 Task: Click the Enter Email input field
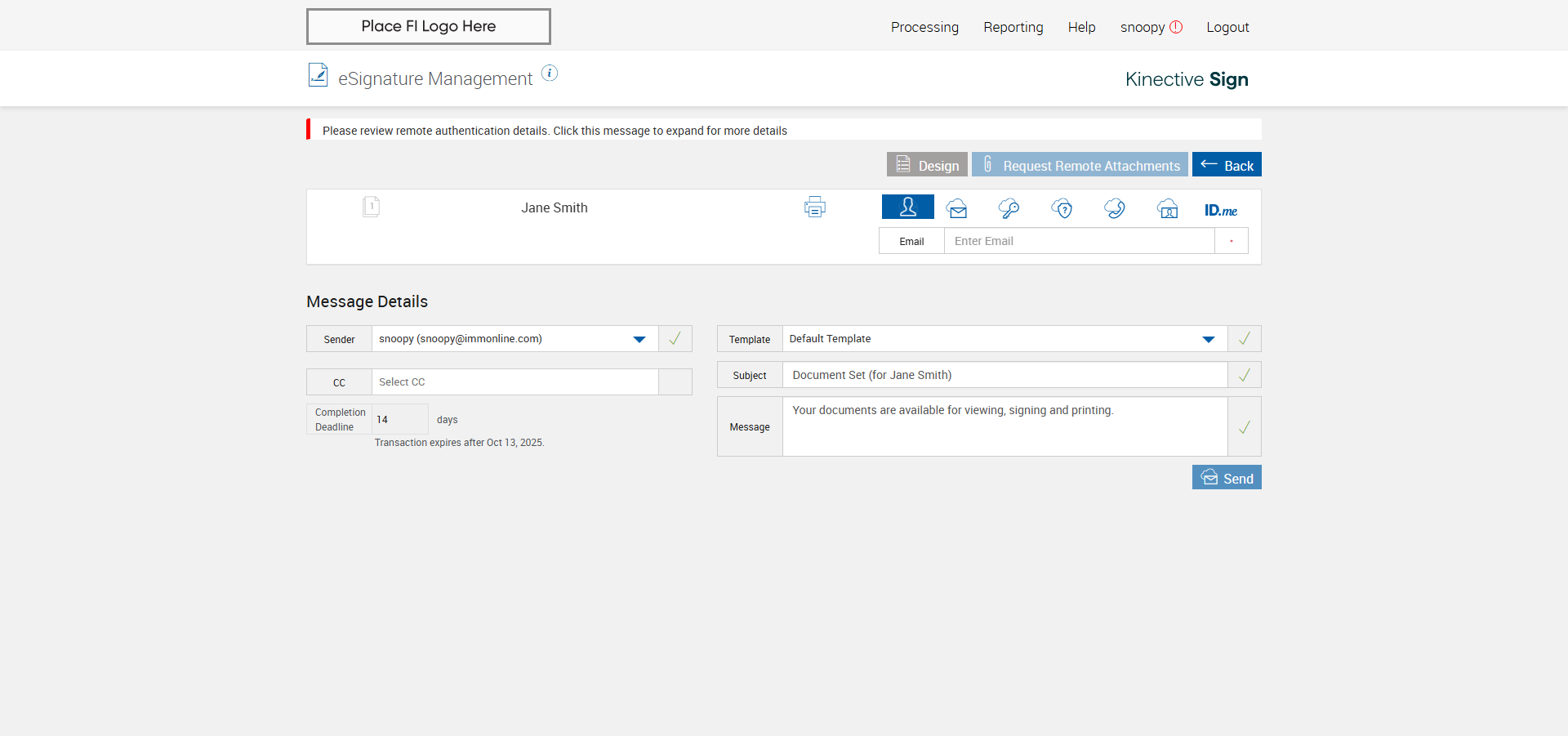(1079, 241)
